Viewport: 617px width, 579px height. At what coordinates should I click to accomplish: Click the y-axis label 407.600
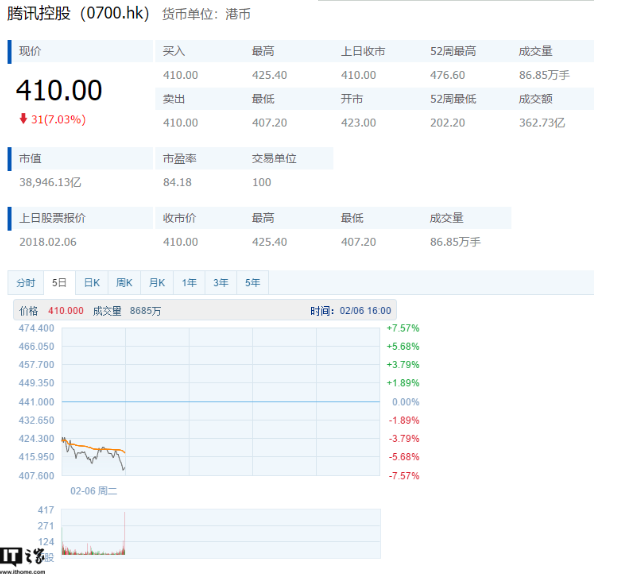pyautogui.click(x=36, y=475)
